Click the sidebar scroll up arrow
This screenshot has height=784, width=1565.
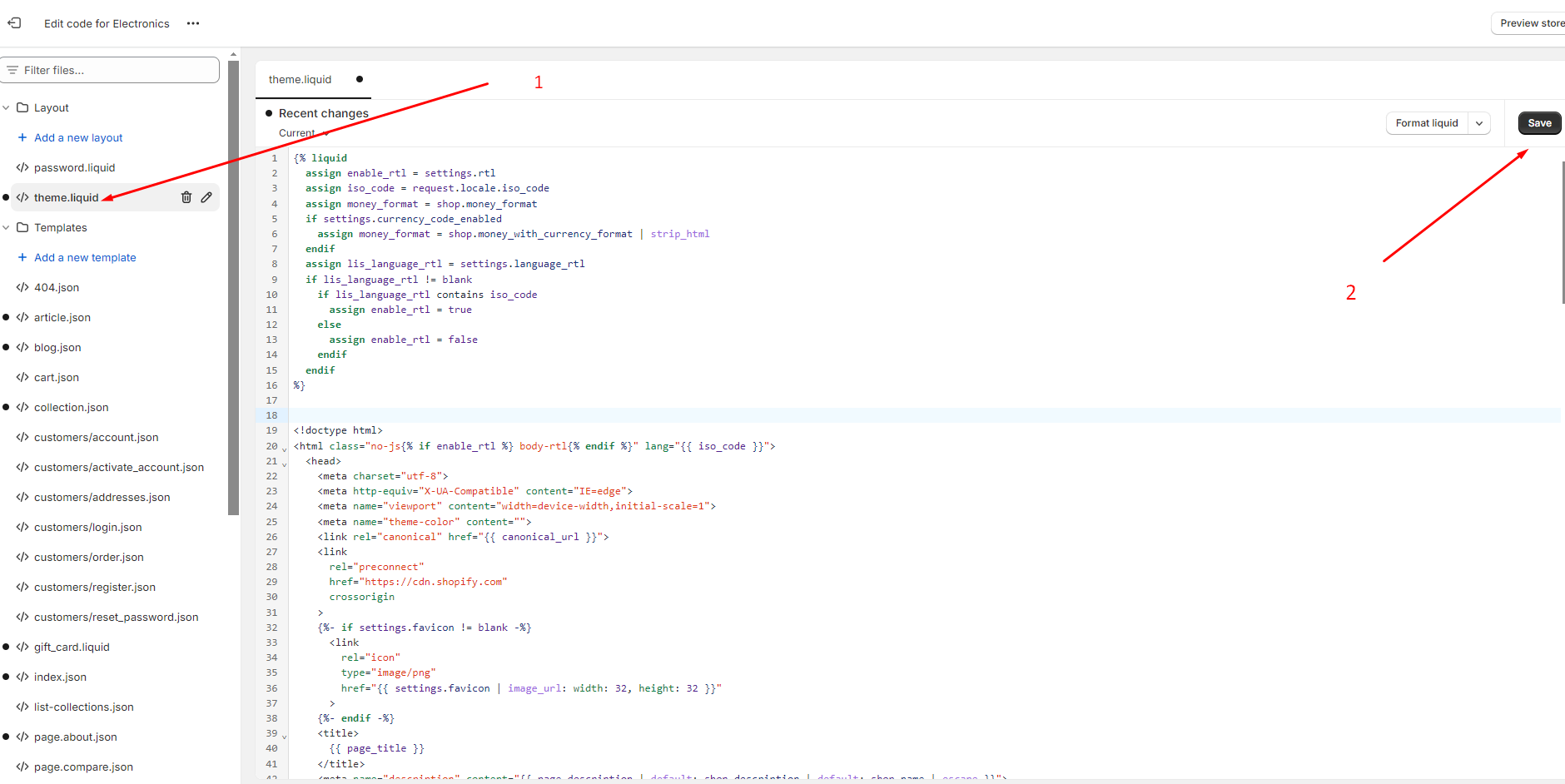coord(233,54)
